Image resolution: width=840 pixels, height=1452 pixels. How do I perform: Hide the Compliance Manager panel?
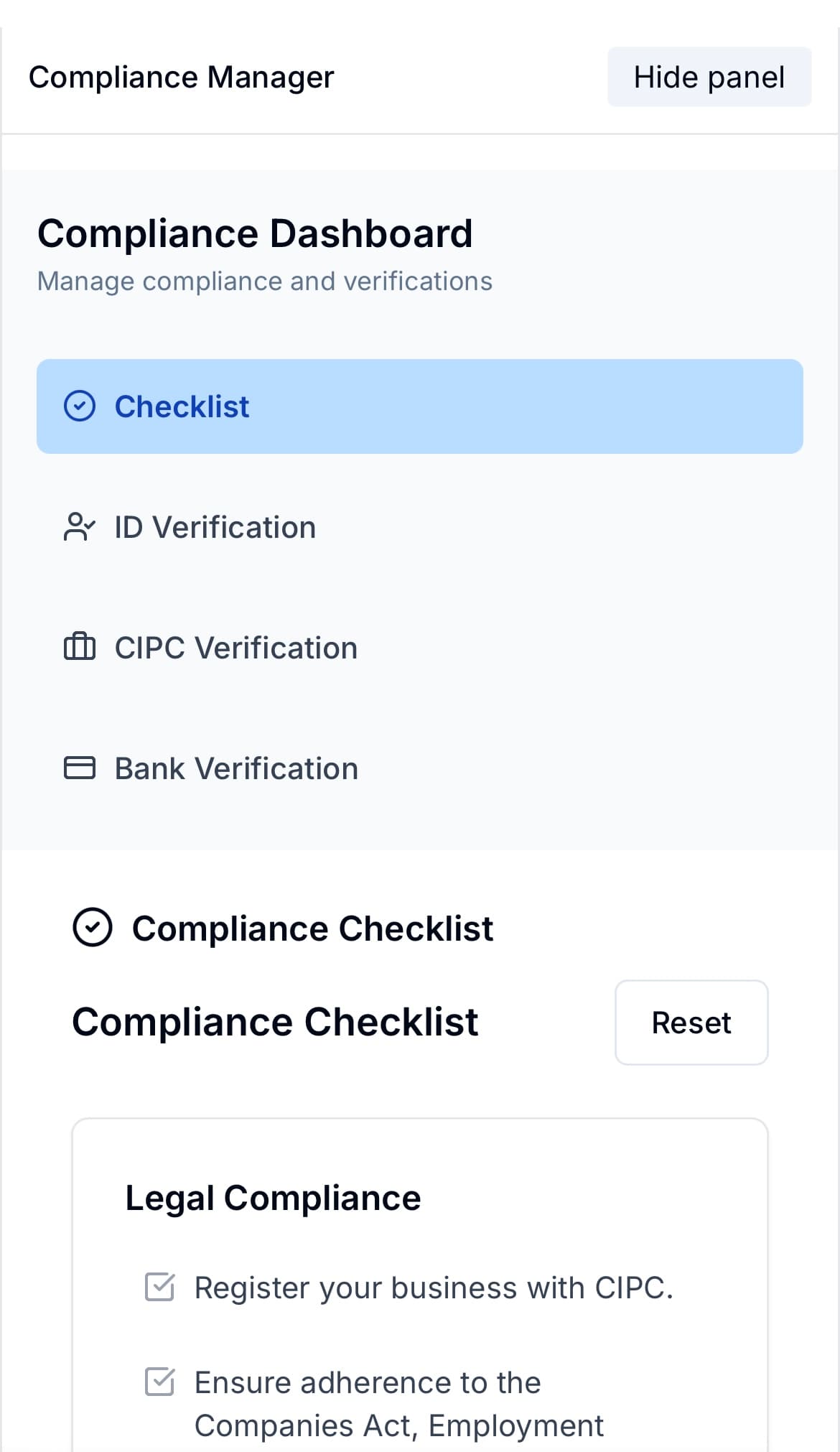(x=709, y=77)
